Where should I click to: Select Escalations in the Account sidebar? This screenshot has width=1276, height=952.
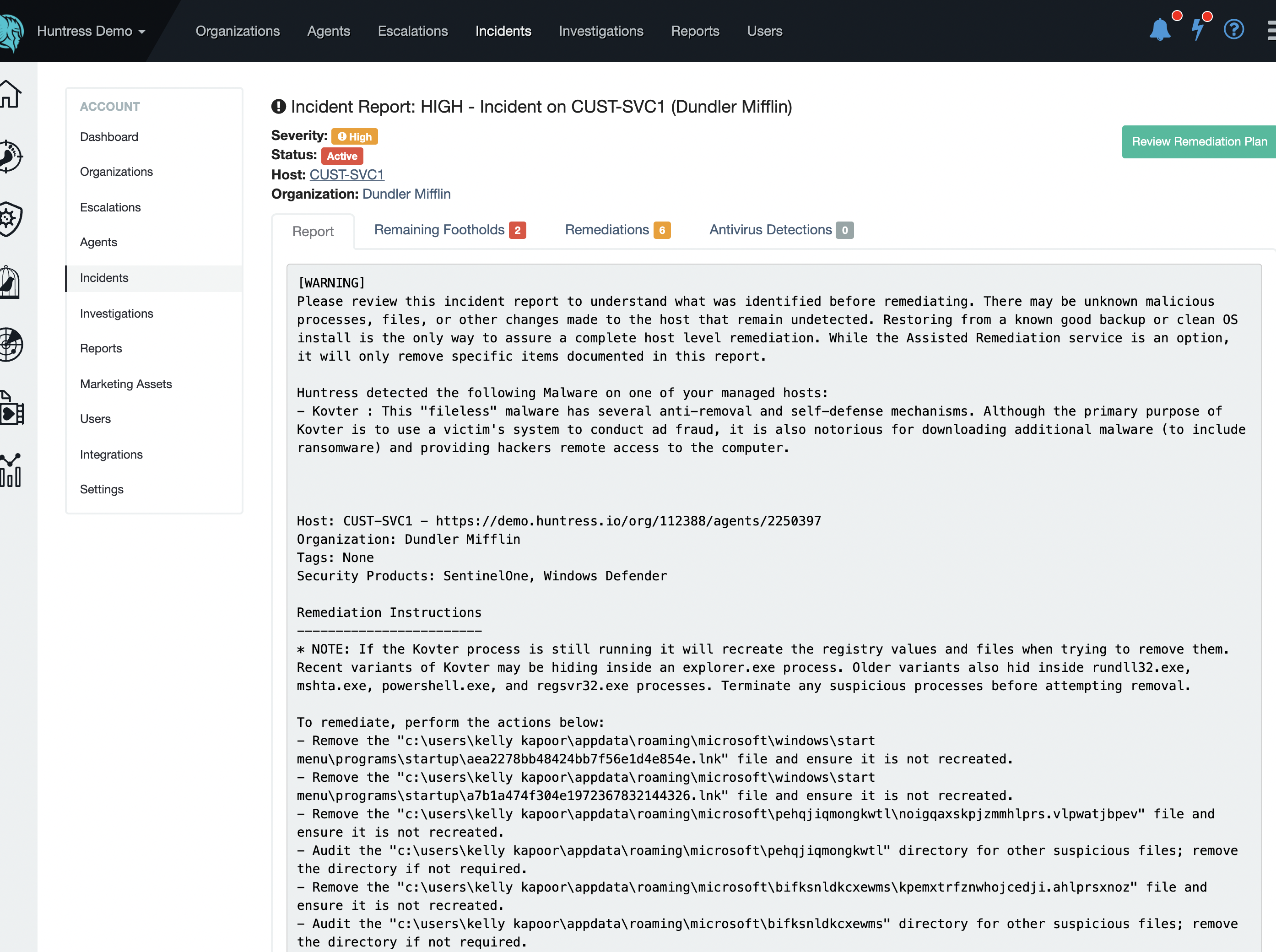(x=110, y=207)
